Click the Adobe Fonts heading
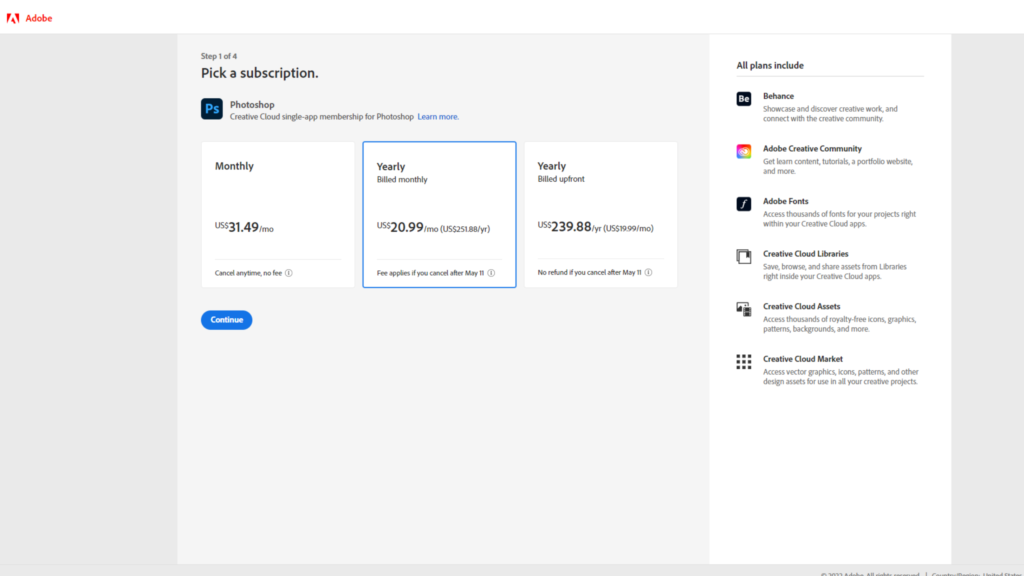This screenshot has height=576, width=1024. coord(786,201)
